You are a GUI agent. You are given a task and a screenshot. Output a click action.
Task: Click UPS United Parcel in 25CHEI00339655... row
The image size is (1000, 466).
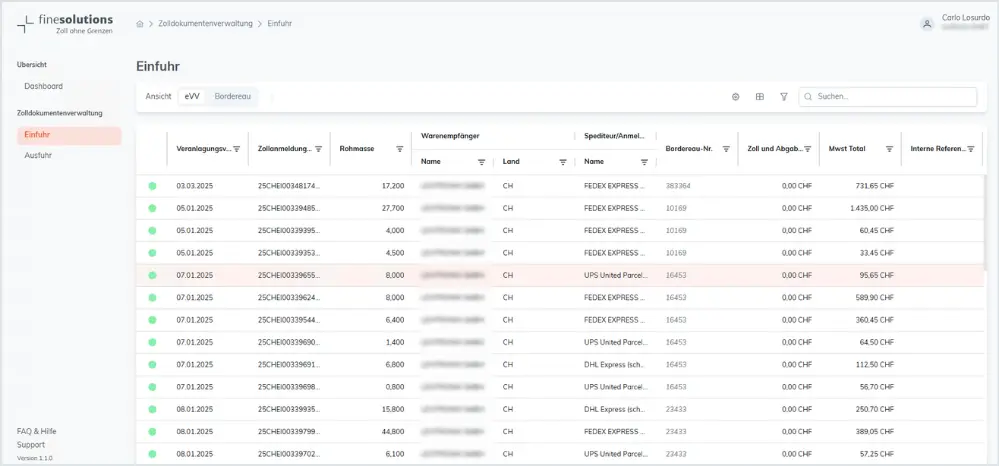615,275
